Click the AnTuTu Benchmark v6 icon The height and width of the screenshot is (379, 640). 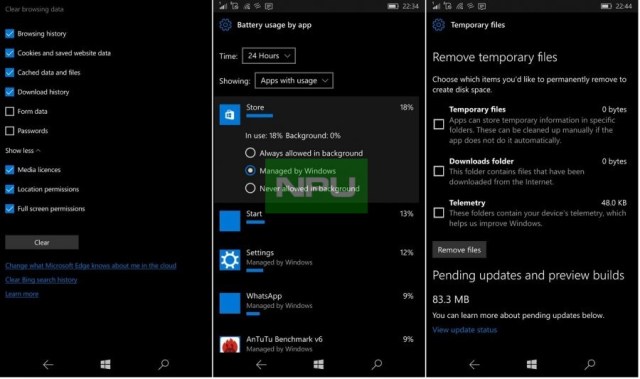pyautogui.click(x=230, y=345)
